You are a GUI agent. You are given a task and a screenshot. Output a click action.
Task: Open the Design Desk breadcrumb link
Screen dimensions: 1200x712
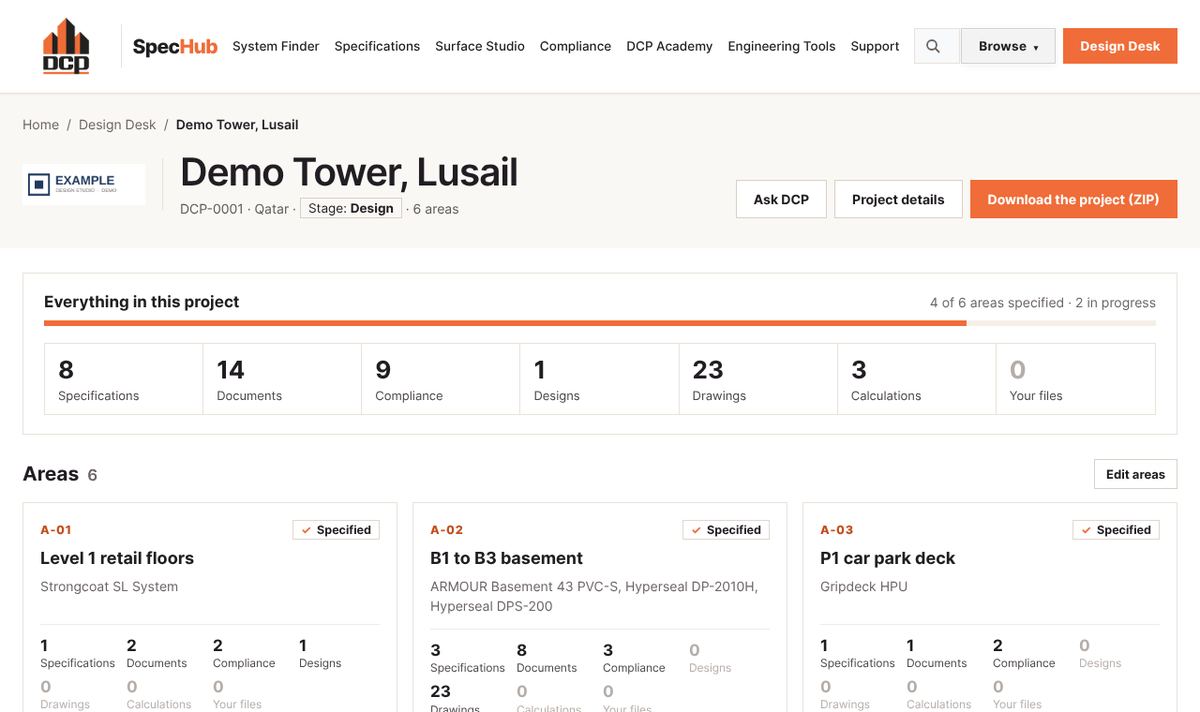point(117,125)
